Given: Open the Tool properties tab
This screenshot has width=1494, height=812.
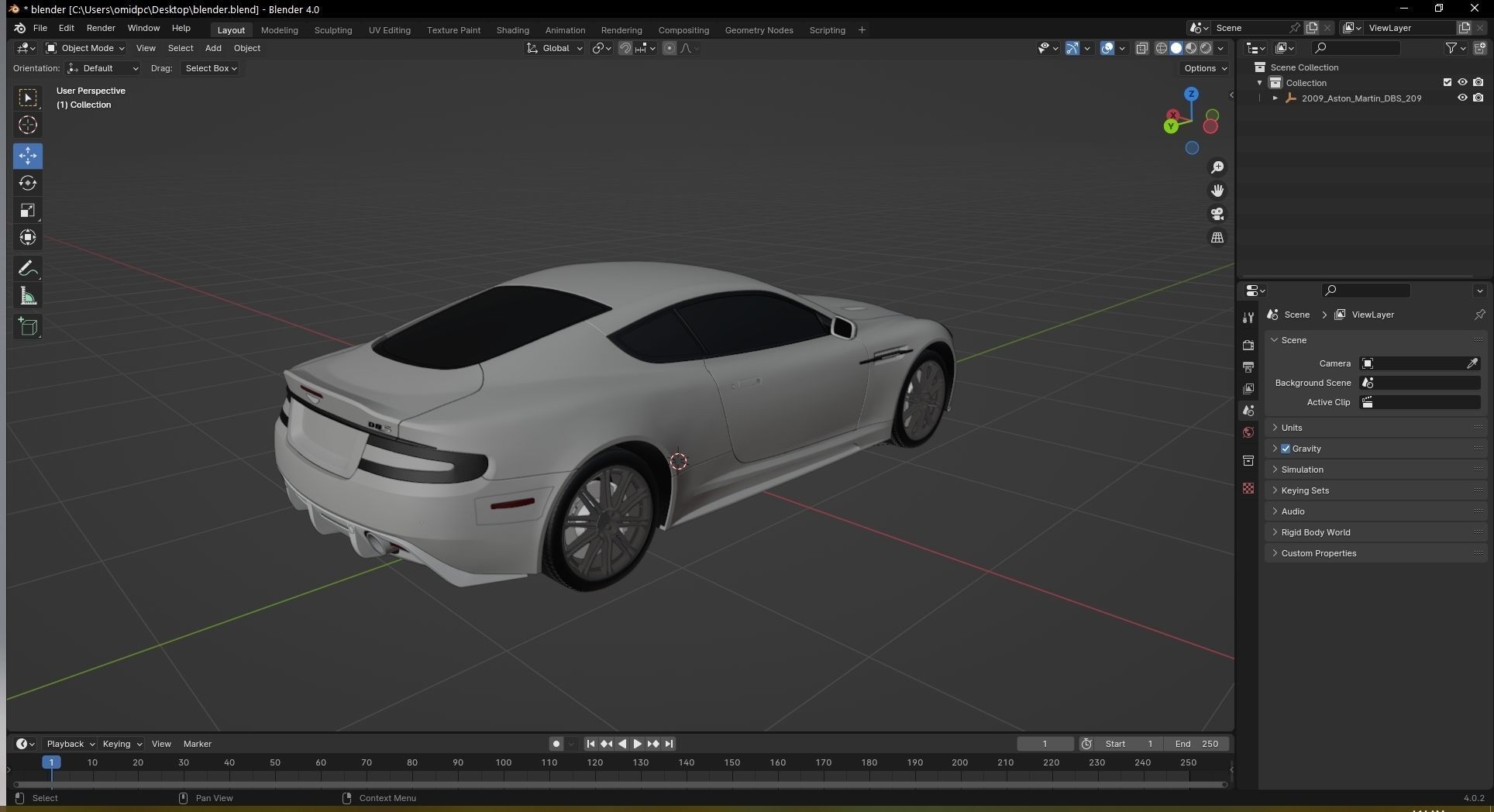Looking at the screenshot, I should click(1248, 318).
